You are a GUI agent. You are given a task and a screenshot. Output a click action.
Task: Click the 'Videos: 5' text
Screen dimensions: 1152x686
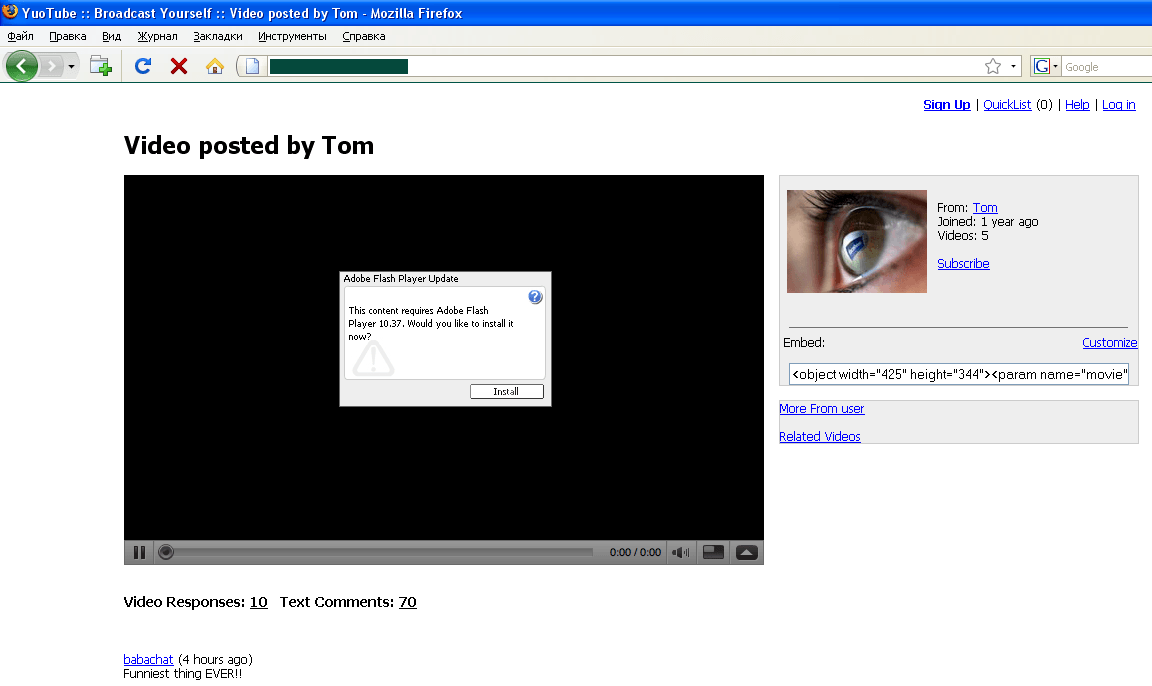(x=962, y=236)
